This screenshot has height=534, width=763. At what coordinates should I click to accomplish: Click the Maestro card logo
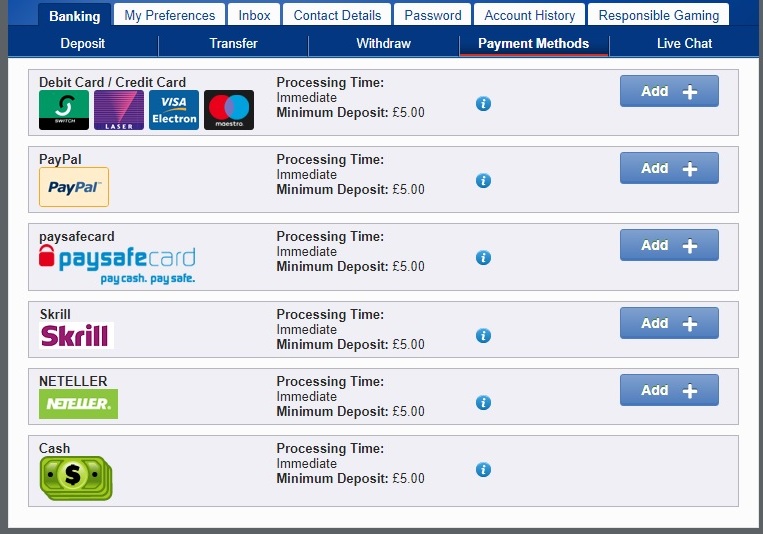click(229, 110)
